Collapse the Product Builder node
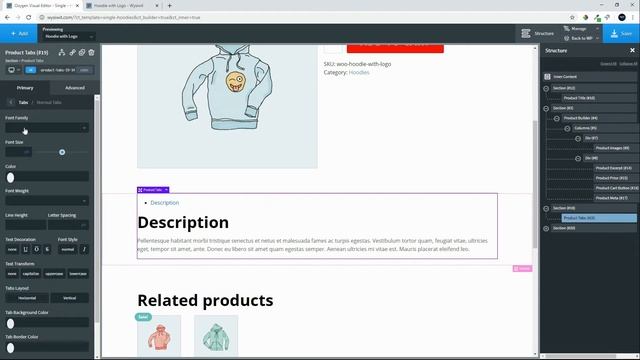640x360 pixels. [x=557, y=118]
